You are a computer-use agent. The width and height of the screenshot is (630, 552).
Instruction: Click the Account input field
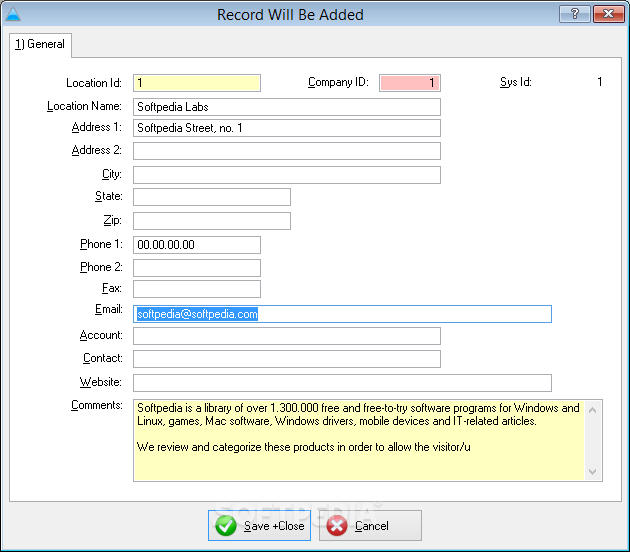(x=287, y=336)
